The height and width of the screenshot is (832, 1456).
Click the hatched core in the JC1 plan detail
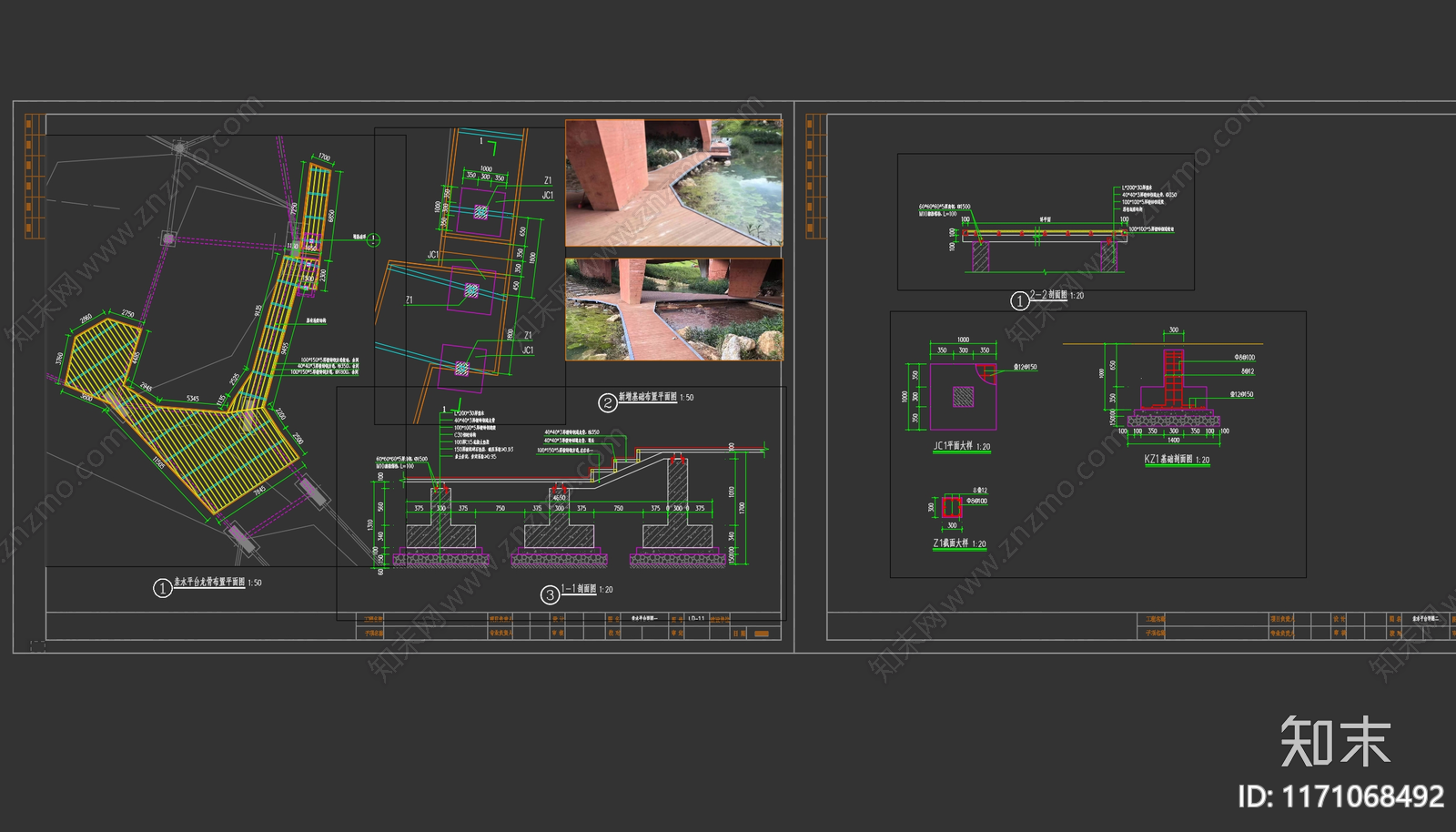pos(963,397)
